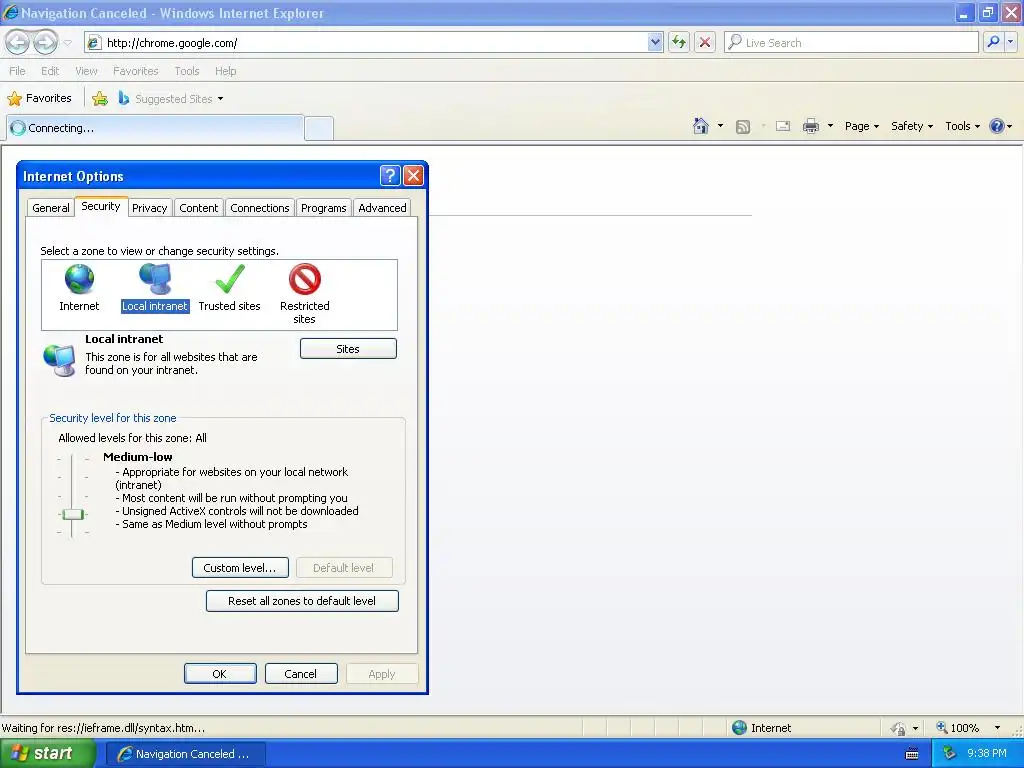The height and width of the screenshot is (768, 1024).
Task: Click Reset all zones to default level
Action: (x=302, y=601)
